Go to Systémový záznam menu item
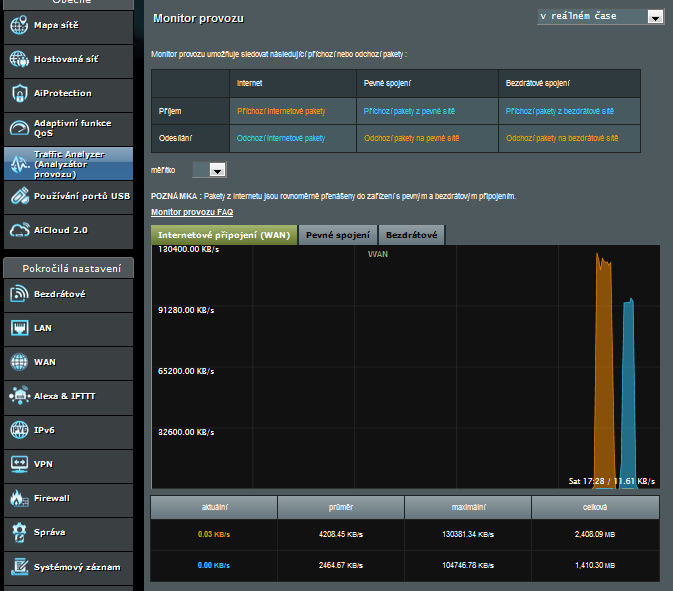Screen dimensions: 673x591 76,567
